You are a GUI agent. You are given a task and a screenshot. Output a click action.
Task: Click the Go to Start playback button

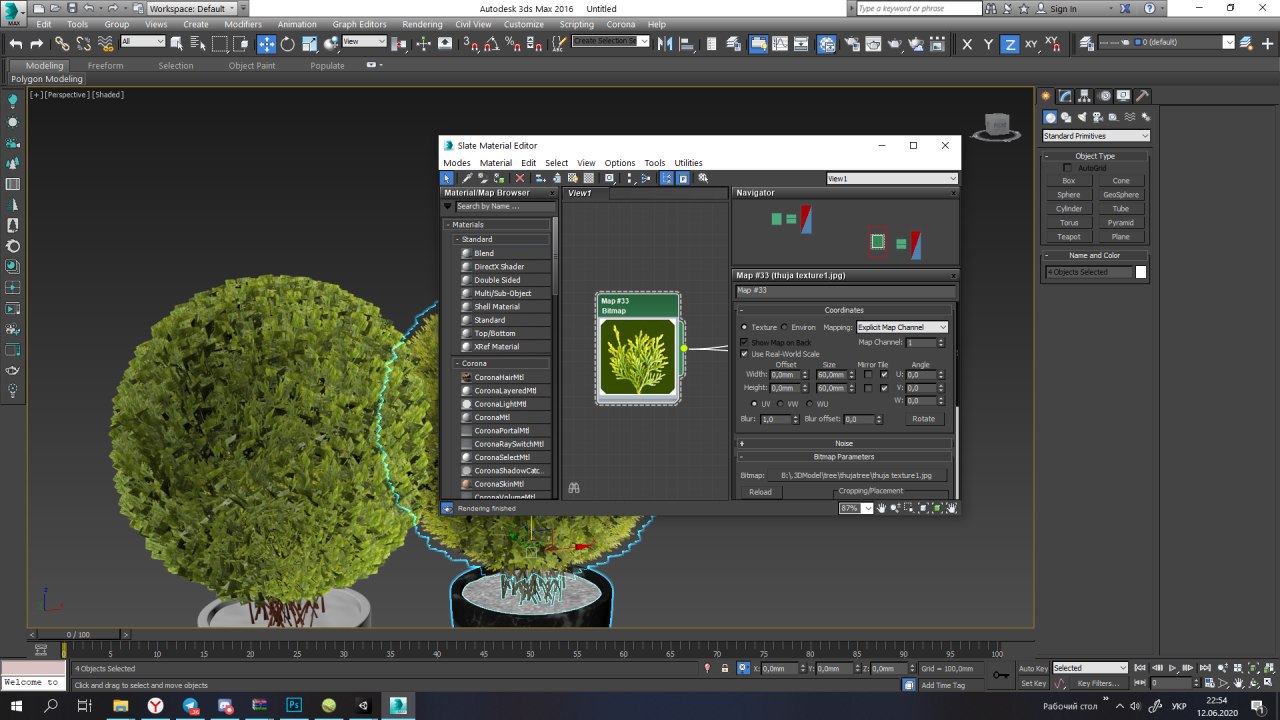coord(1139,668)
